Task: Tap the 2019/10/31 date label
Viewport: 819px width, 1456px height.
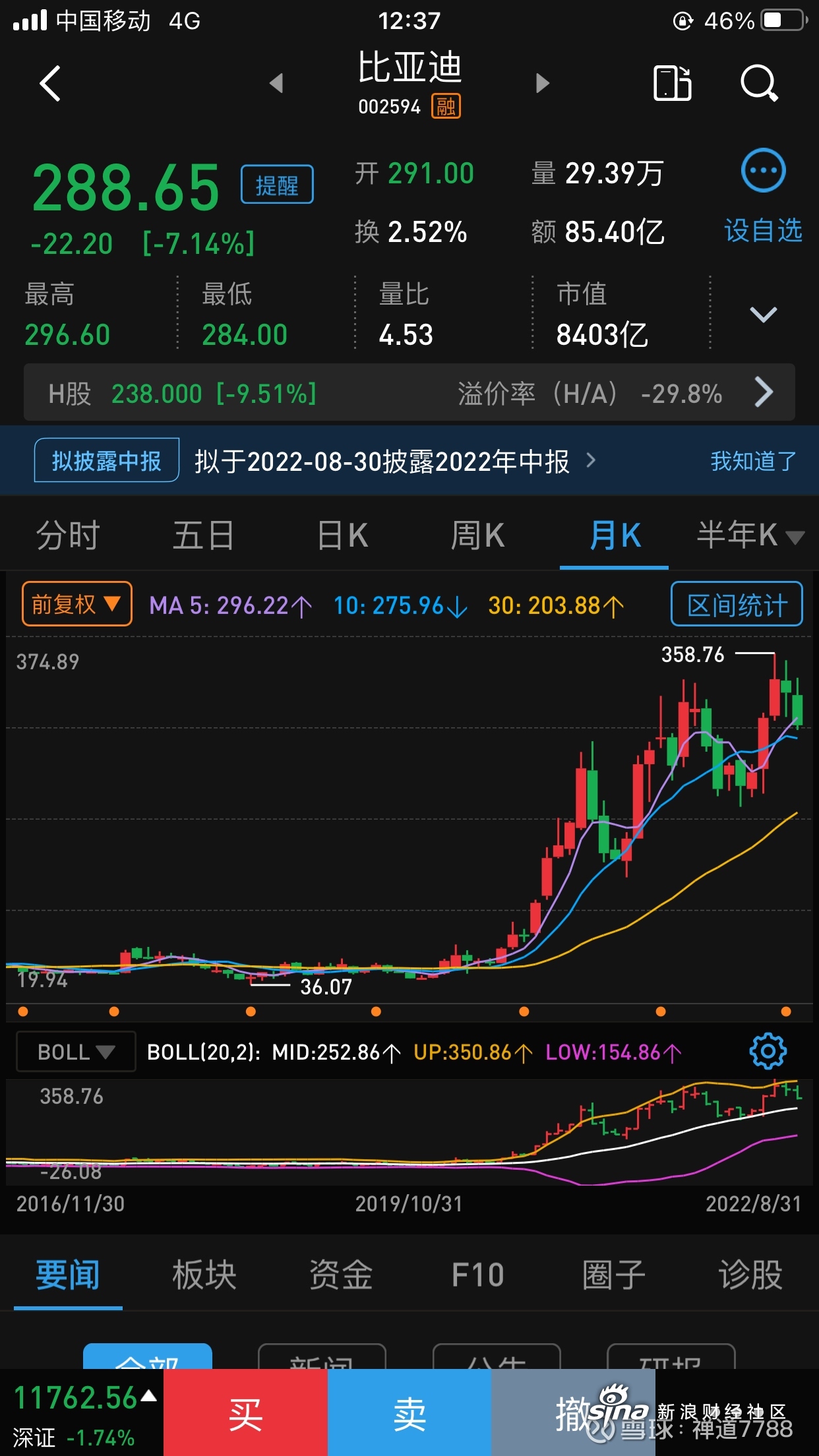Action: pos(409,1203)
